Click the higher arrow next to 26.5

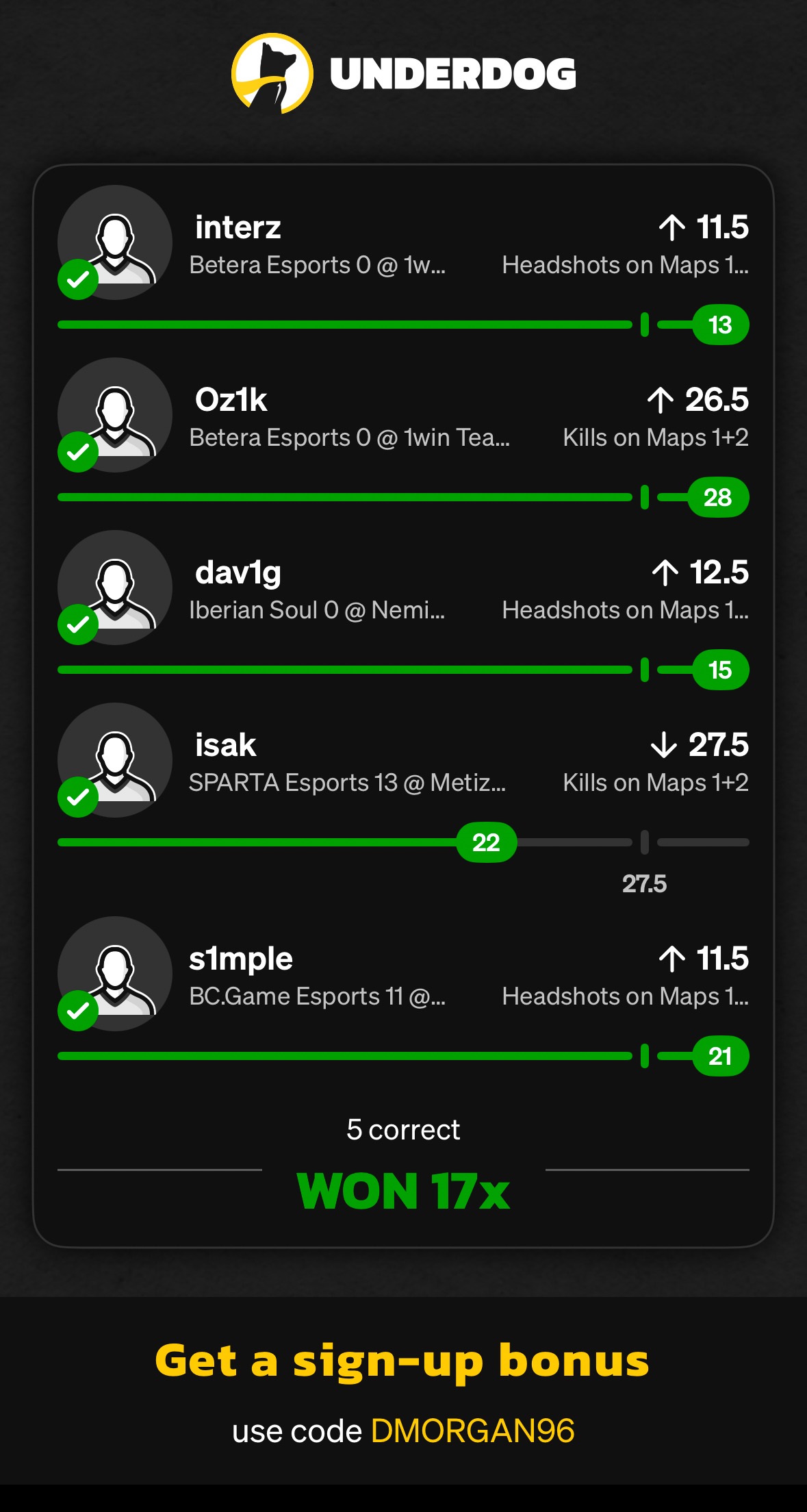click(x=661, y=400)
